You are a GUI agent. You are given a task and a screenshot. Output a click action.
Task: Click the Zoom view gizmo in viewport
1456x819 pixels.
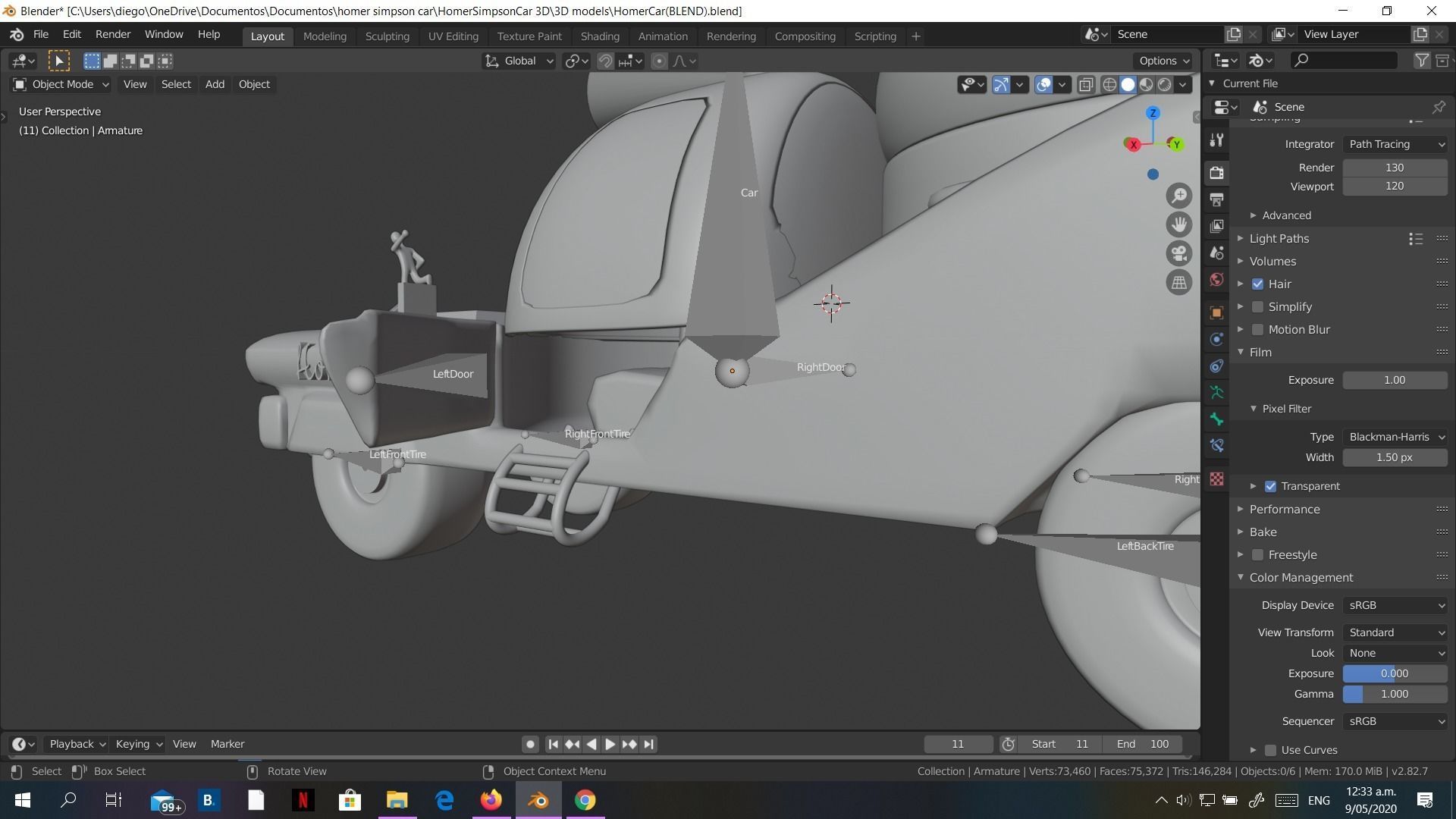1178,196
